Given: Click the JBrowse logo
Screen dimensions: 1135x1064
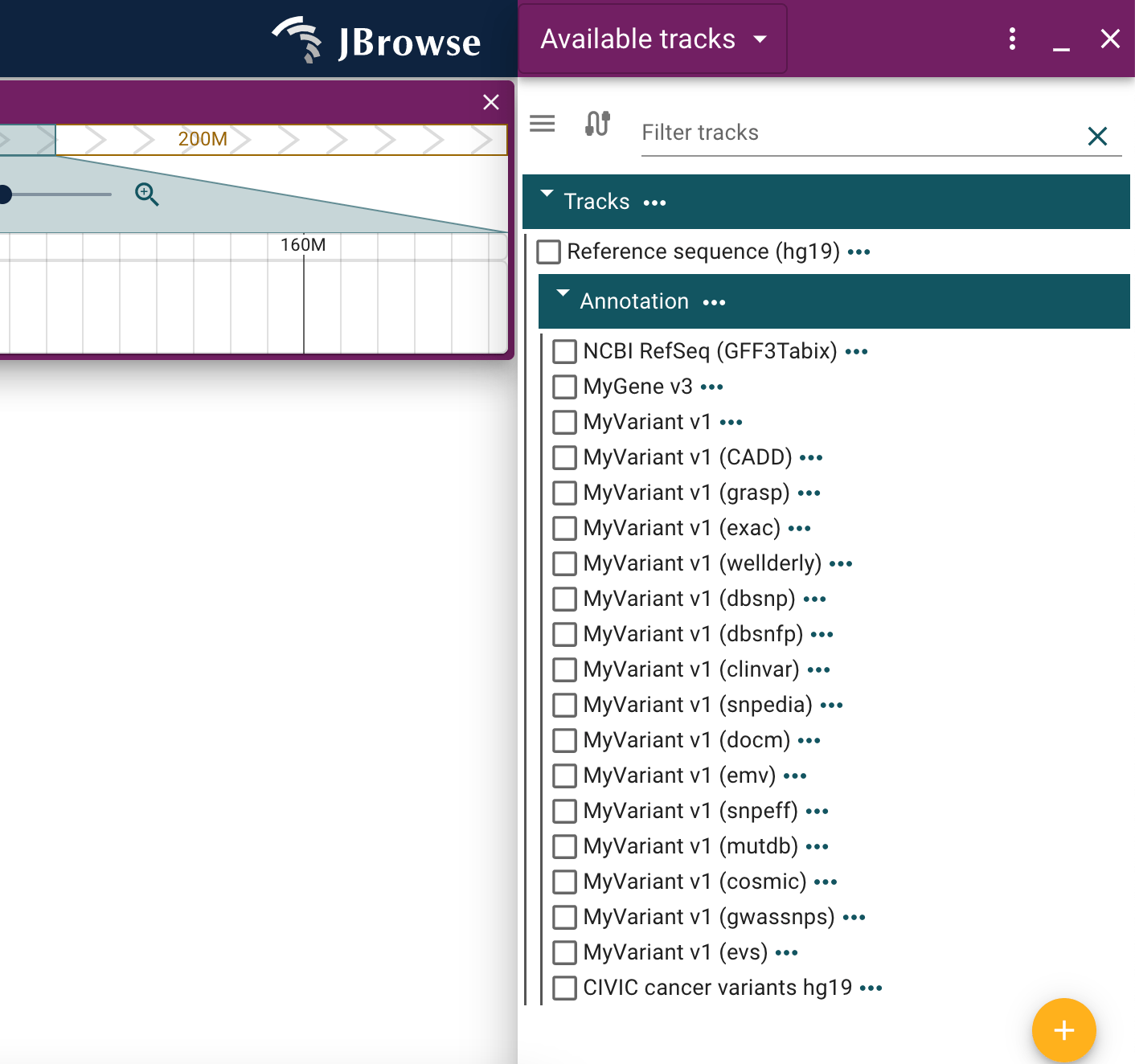Looking at the screenshot, I should (x=376, y=39).
